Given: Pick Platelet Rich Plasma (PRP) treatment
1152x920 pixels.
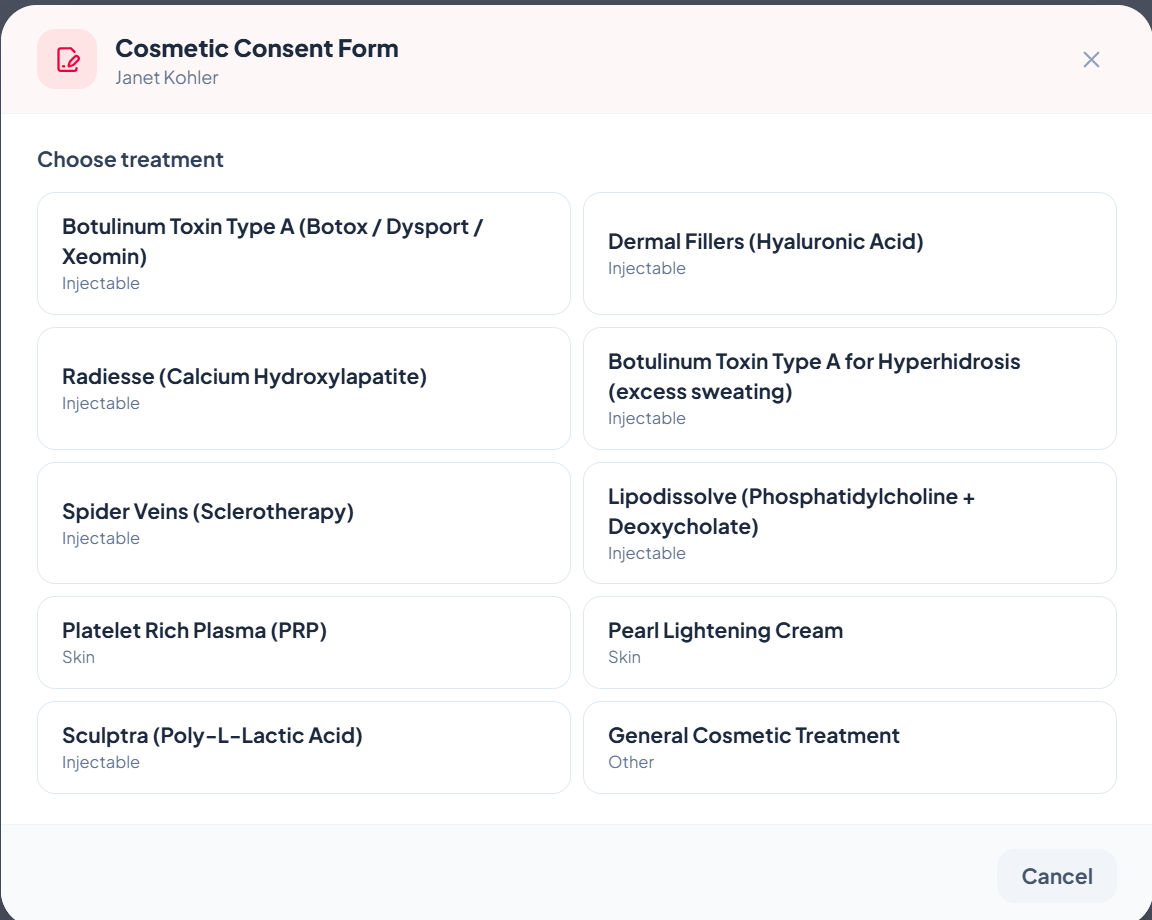Looking at the screenshot, I should click(303, 642).
